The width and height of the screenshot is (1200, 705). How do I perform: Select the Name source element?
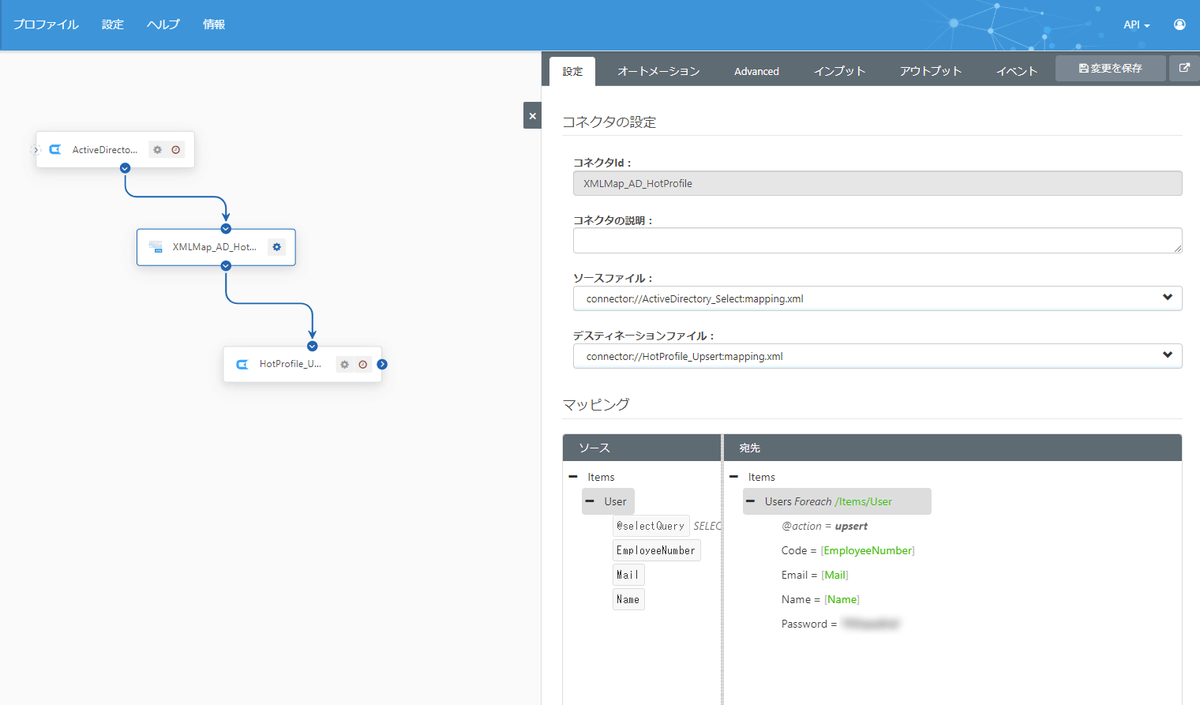(x=629, y=599)
